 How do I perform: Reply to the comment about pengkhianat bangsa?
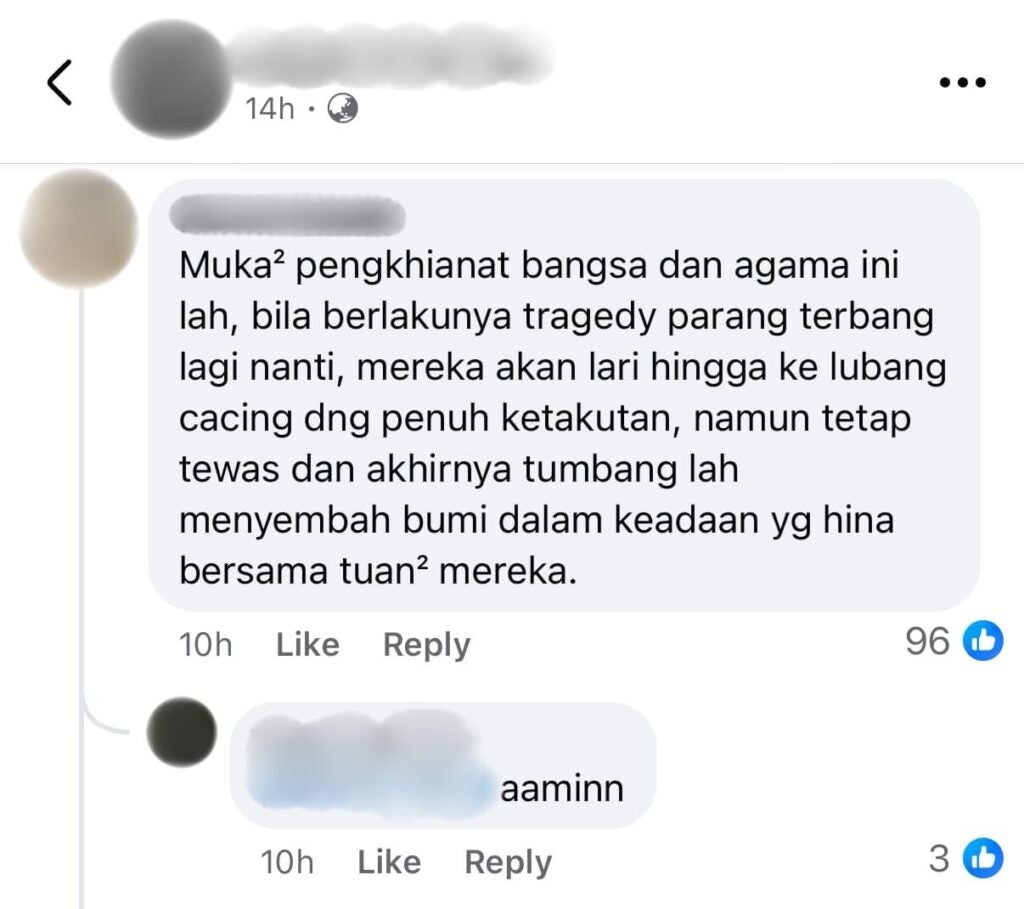point(426,646)
